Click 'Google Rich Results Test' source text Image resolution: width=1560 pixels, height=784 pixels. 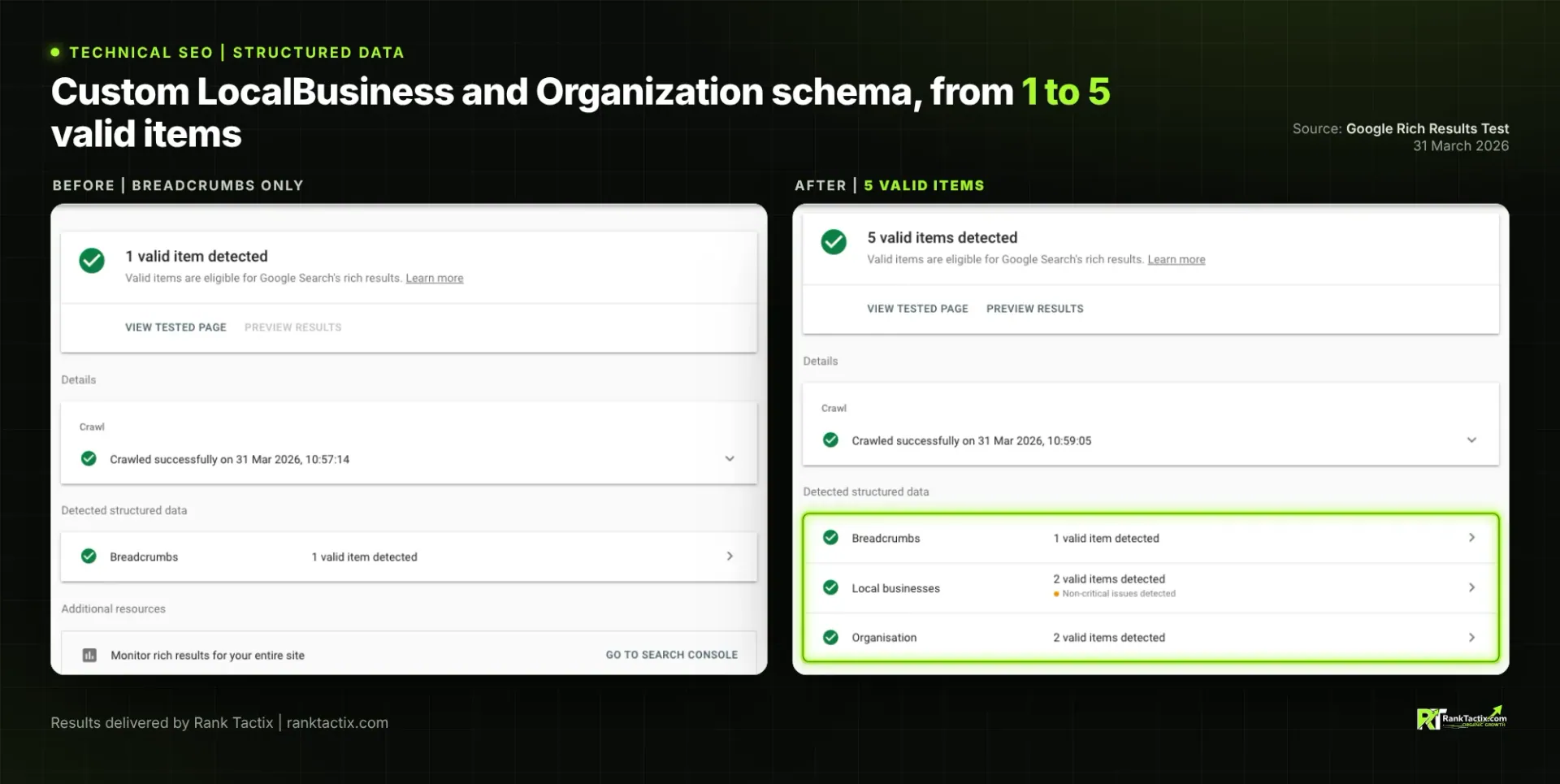pyautogui.click(x=1428, y=128)
